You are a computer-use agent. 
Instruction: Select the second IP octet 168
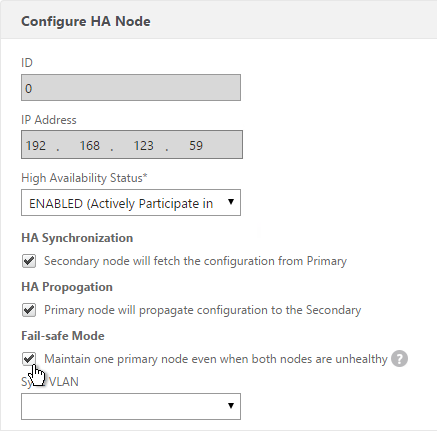(x=90, y=146)
